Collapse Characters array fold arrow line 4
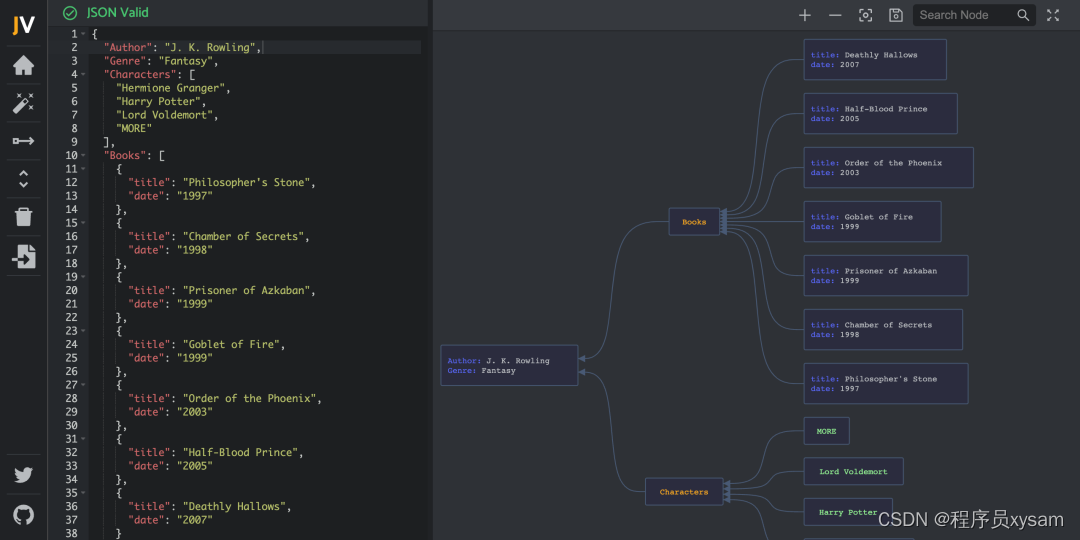The image size is (1080, 540). coord(83,74)
